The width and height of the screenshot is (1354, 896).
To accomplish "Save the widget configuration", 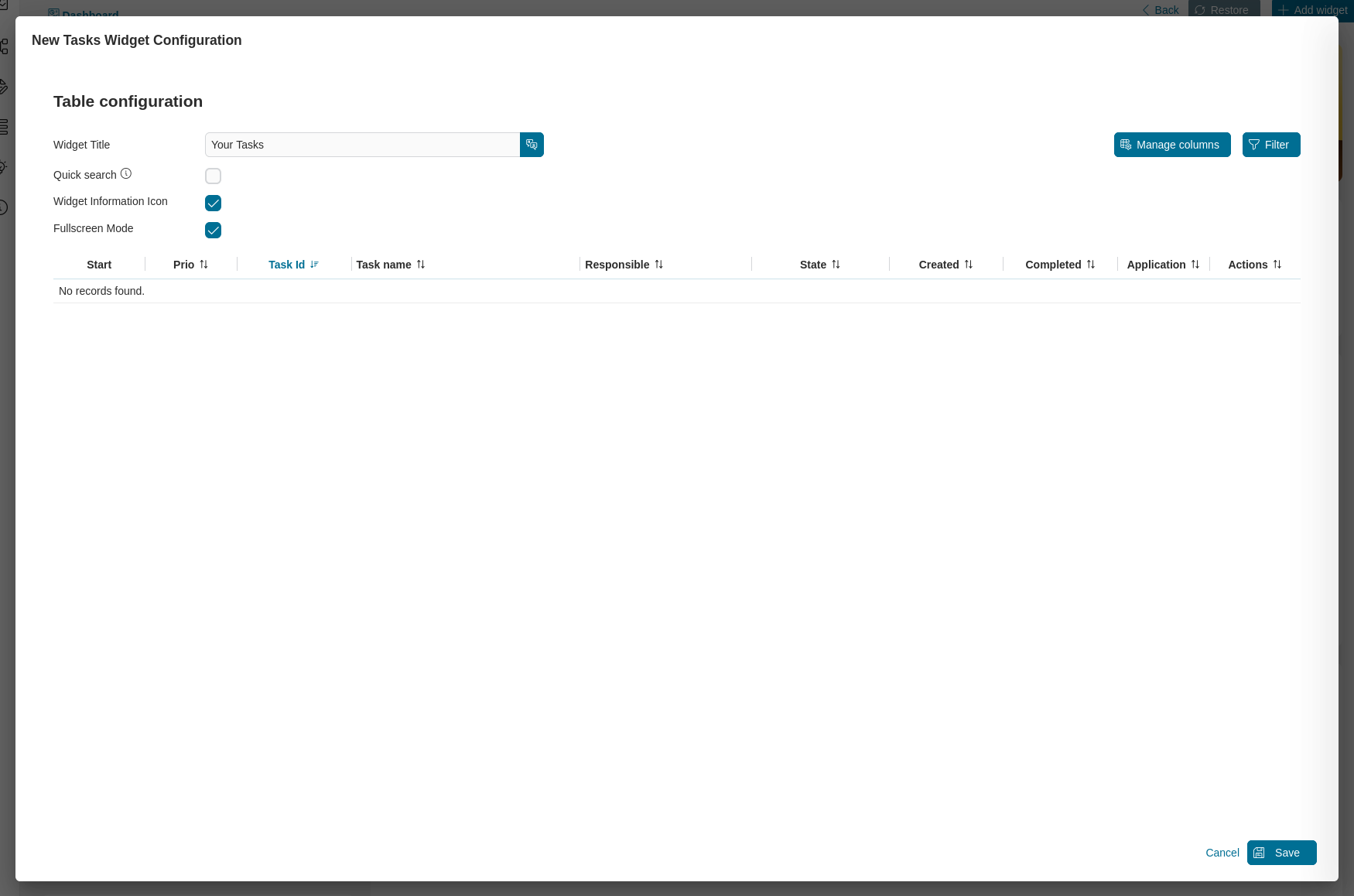I will tap(1281, 853).
